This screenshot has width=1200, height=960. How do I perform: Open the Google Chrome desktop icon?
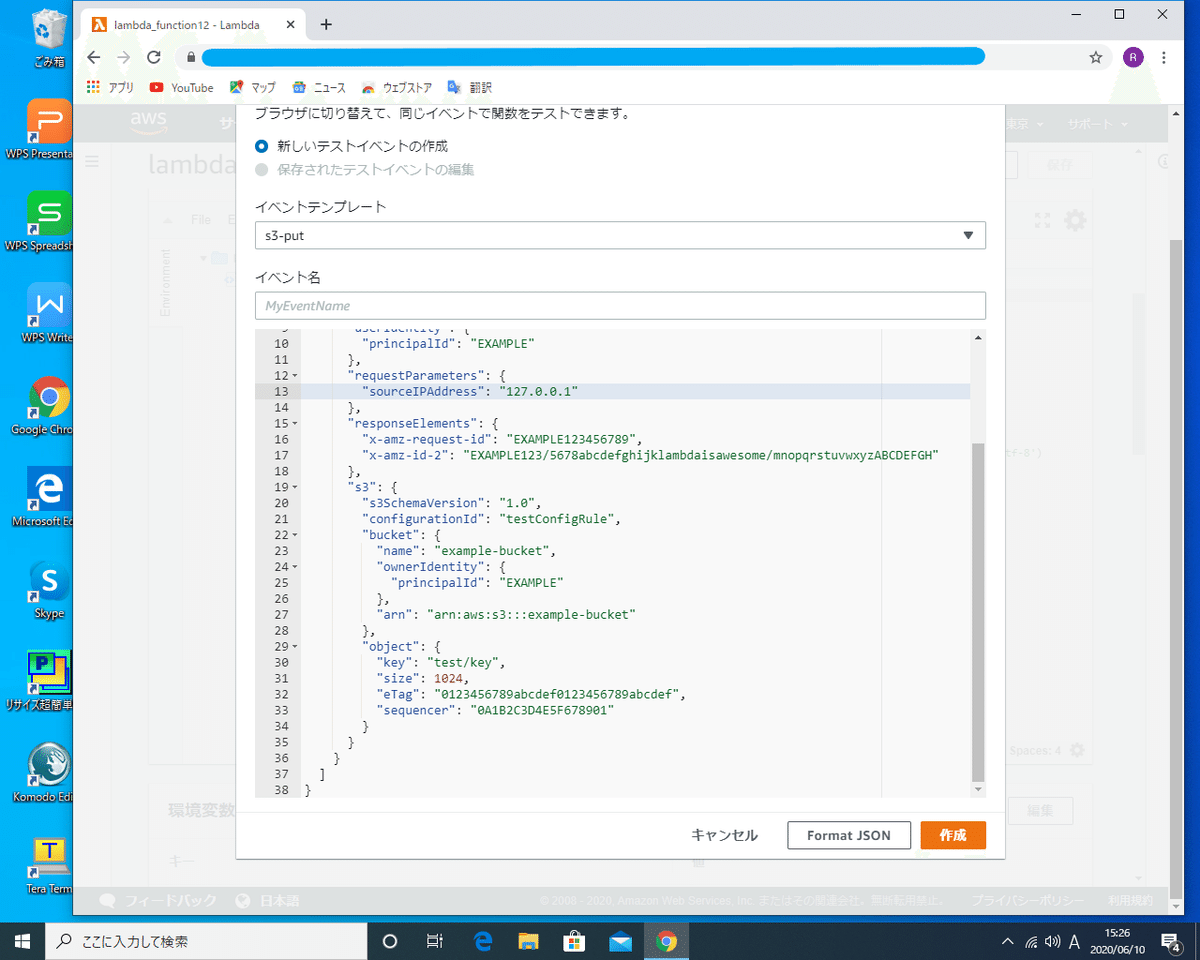(x=49, y=406)
